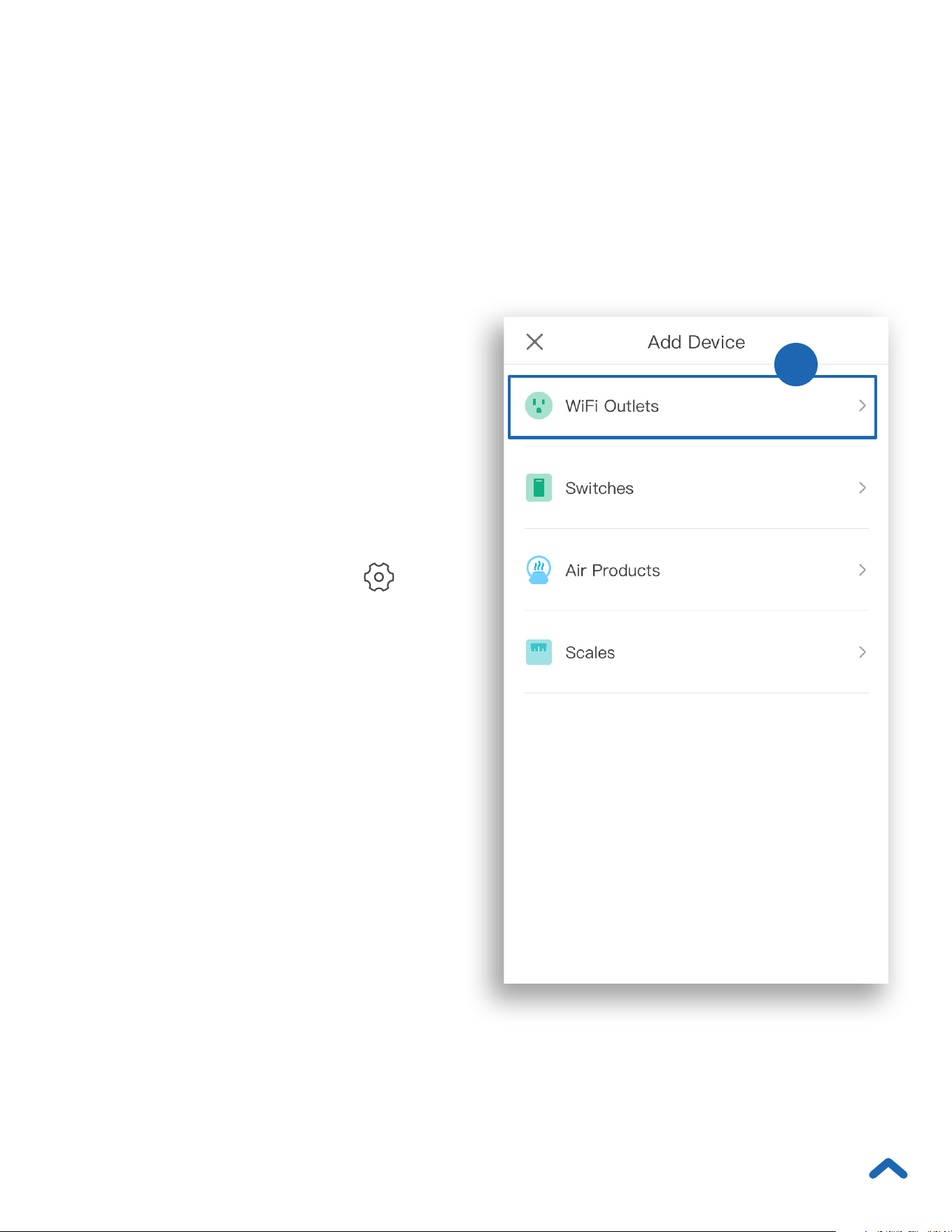
Task: Click the teal Scales icon
Action: (539, 652)
